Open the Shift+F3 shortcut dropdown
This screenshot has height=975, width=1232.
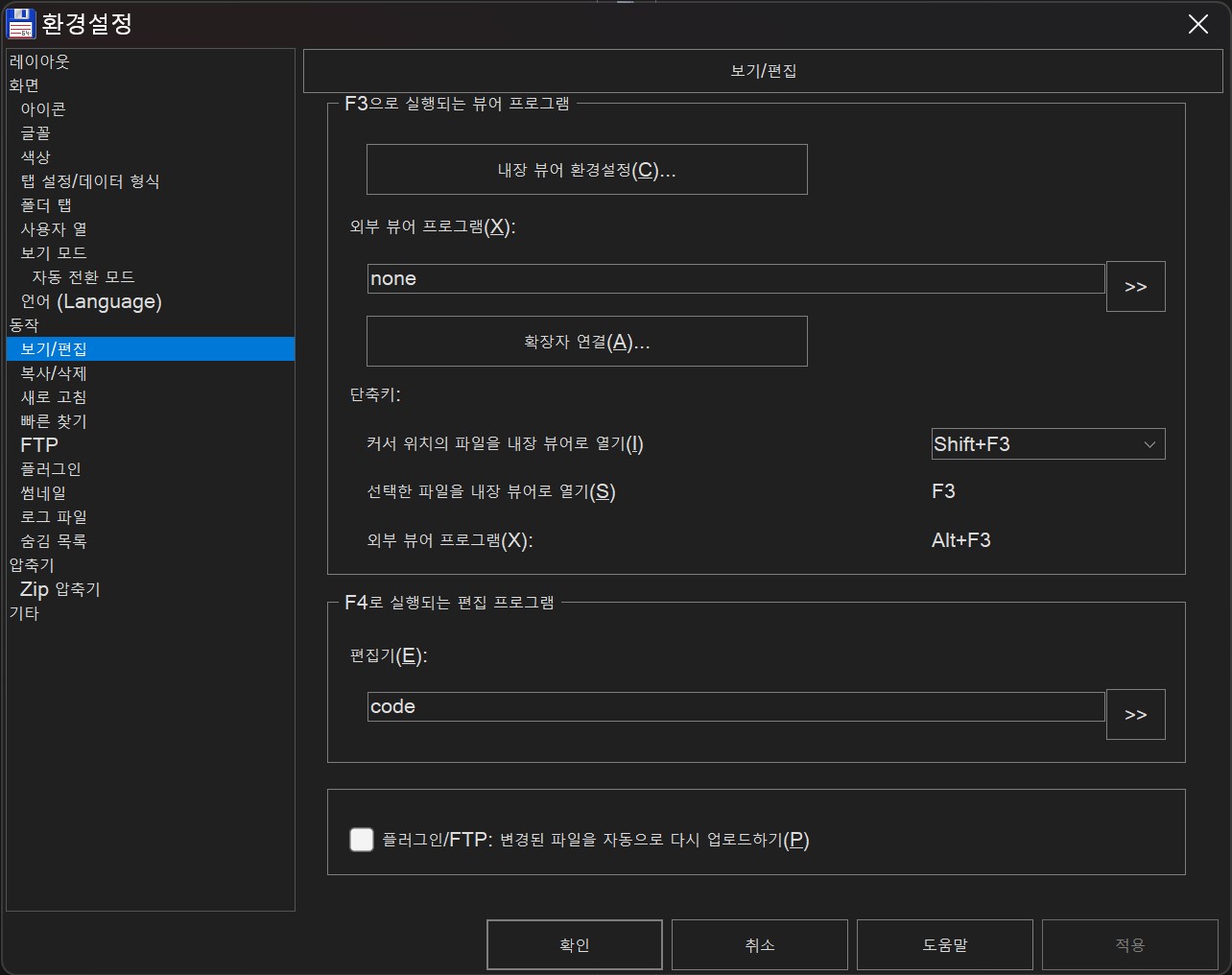(1048, 444)
